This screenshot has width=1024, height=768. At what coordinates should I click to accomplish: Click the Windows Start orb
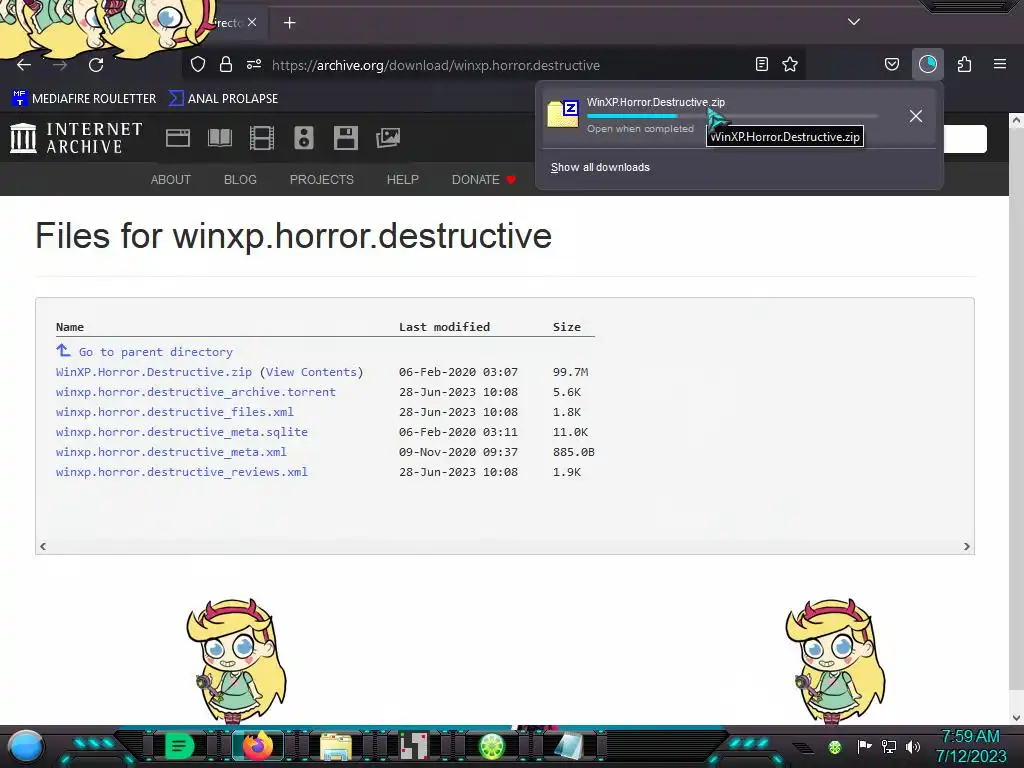pos(26,747)
